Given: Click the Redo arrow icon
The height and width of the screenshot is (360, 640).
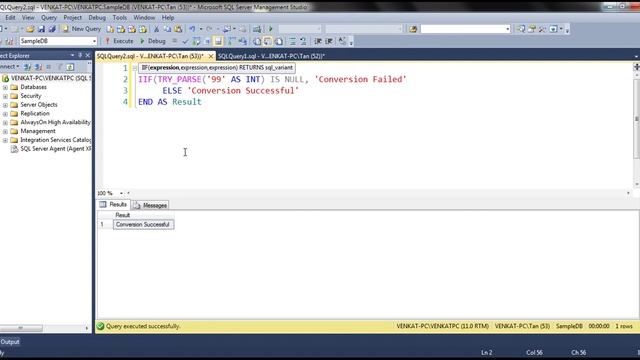Looking at the screenshot, I should click(209, 29).
